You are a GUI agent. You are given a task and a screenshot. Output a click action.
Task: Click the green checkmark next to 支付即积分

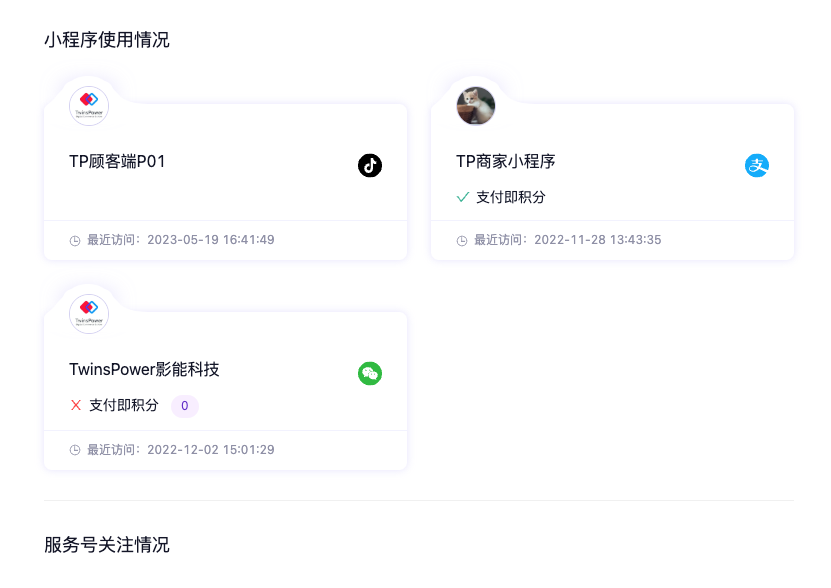coord(463,197)
